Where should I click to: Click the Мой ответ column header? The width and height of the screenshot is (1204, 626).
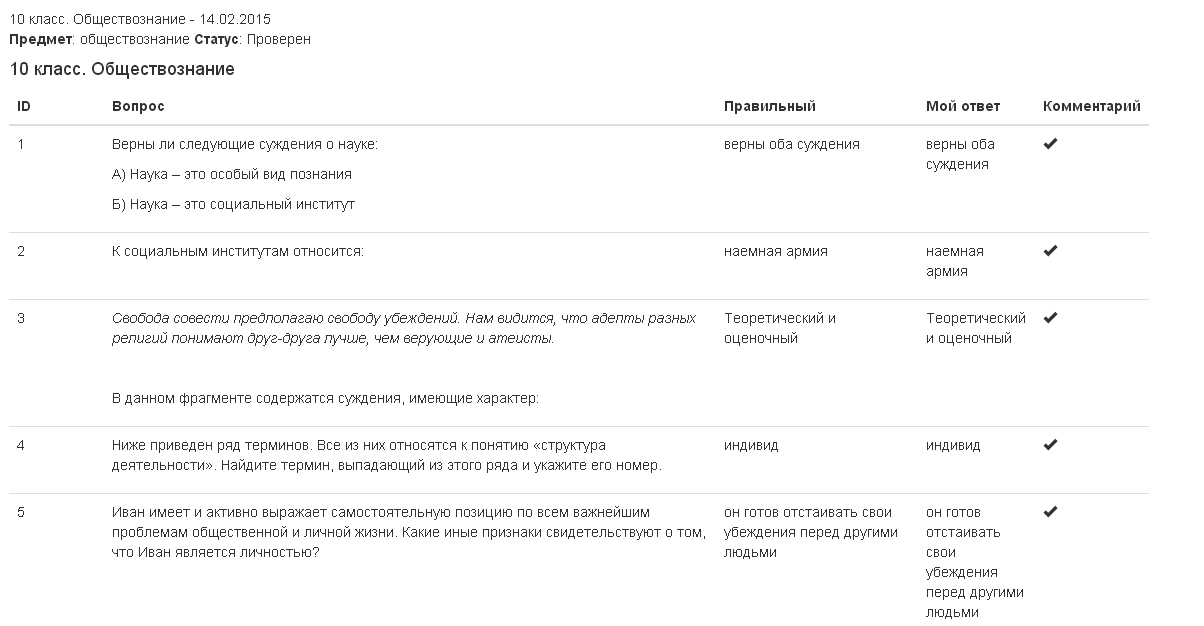[x=962, y=106]
